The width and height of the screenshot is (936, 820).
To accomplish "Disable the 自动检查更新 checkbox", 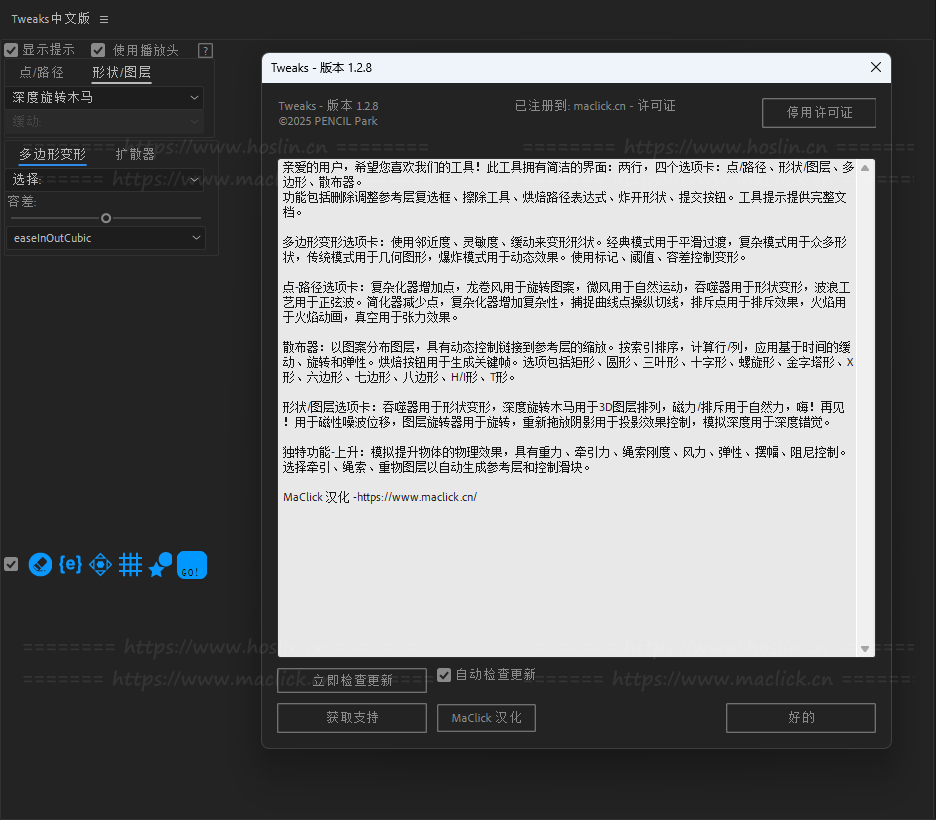I will pos(444,675).
